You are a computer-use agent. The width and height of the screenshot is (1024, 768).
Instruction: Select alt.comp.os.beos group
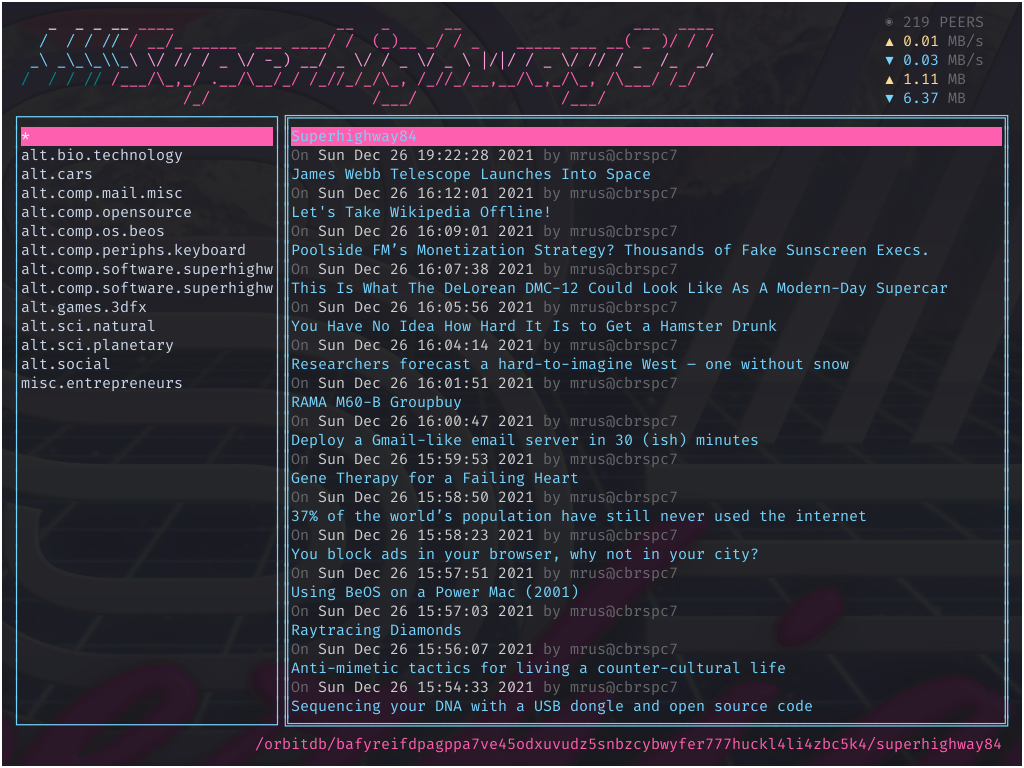click(x=93, y=231)
